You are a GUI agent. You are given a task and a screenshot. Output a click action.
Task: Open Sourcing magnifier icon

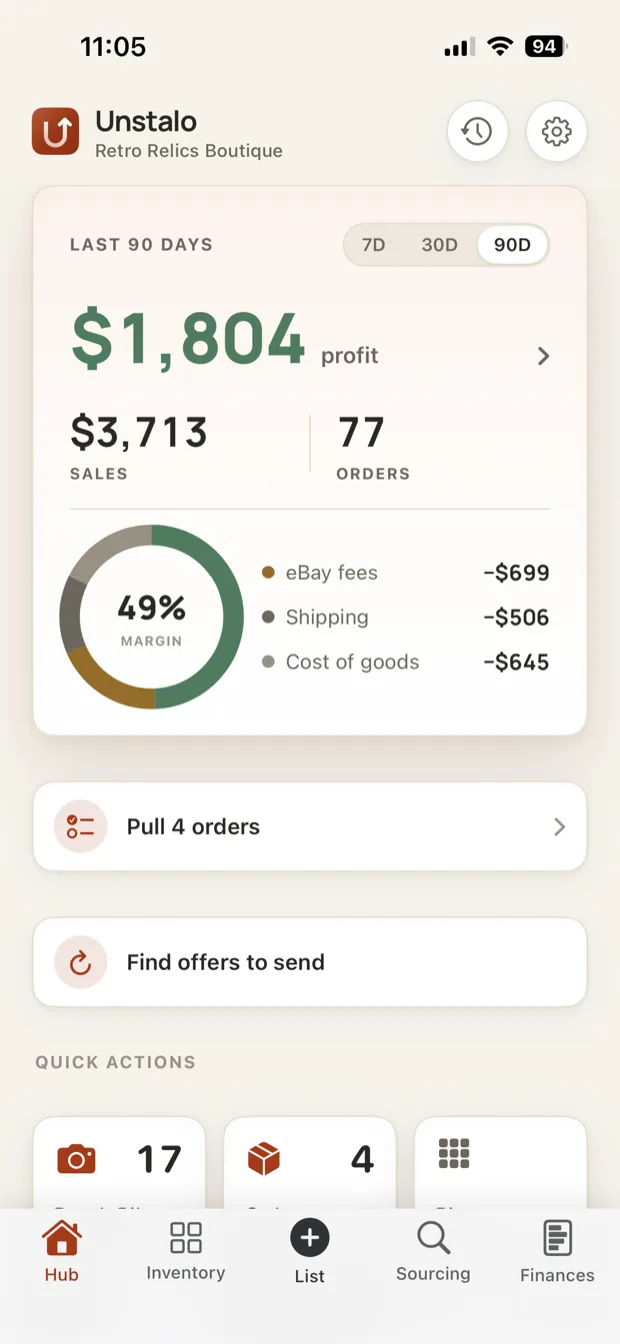(x=433, y=1238)
